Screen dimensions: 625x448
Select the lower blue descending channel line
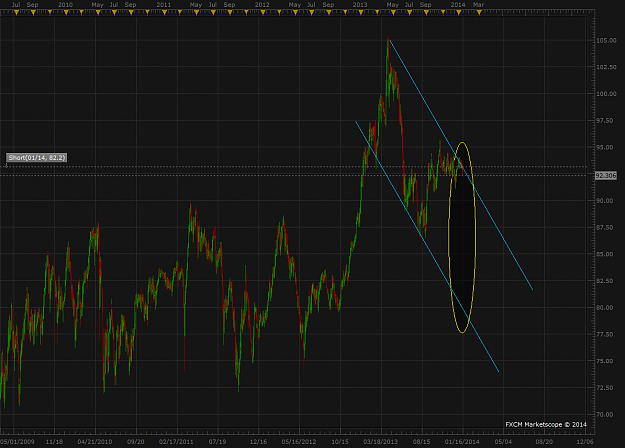pos(427,246)
